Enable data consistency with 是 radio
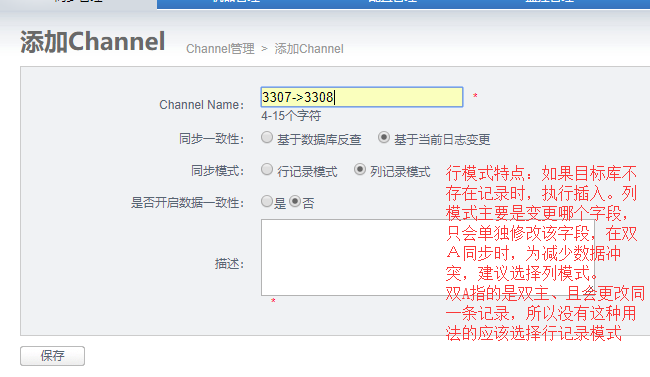 pyautogui.click(x=267, y=201)
